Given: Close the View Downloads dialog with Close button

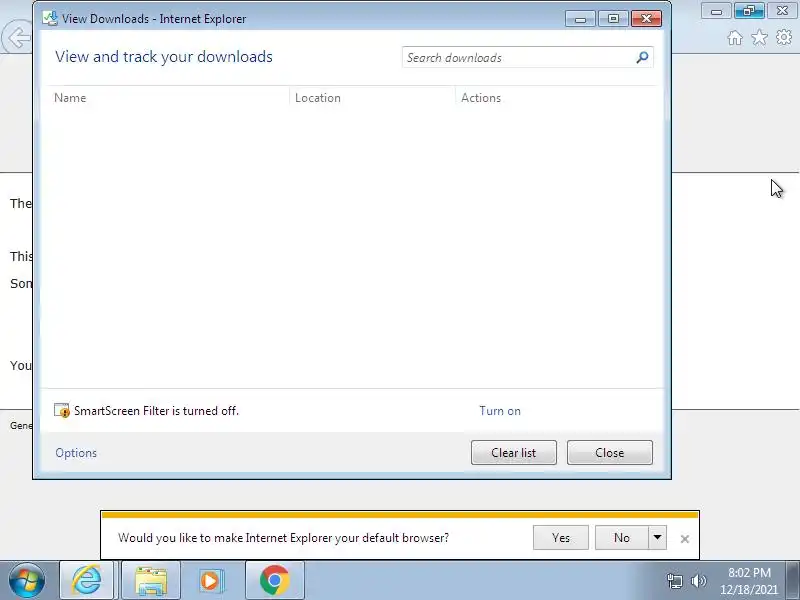Looking at the screenshot, I should (x=610, y=453).
